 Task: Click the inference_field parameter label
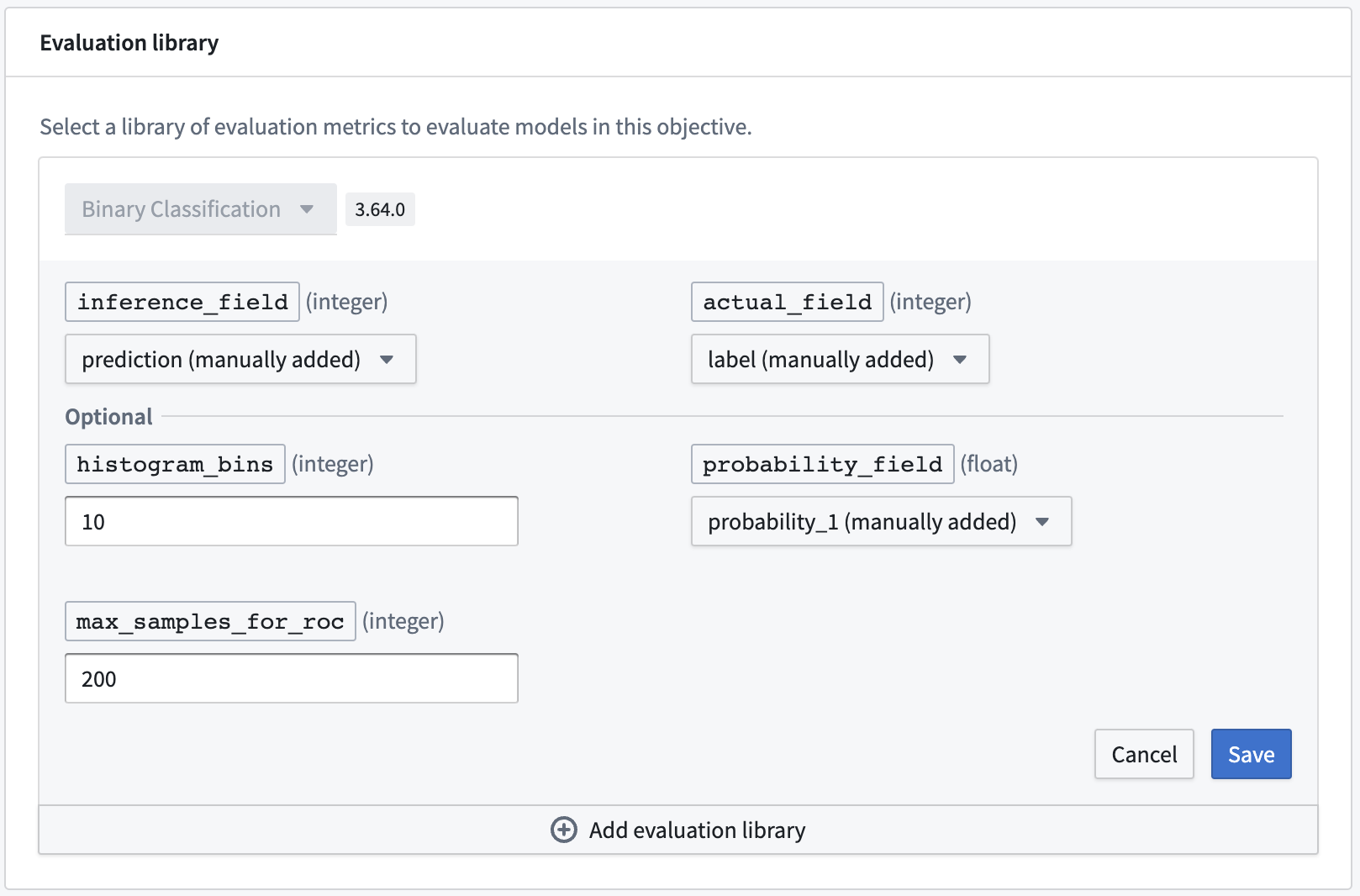[182, 302]
